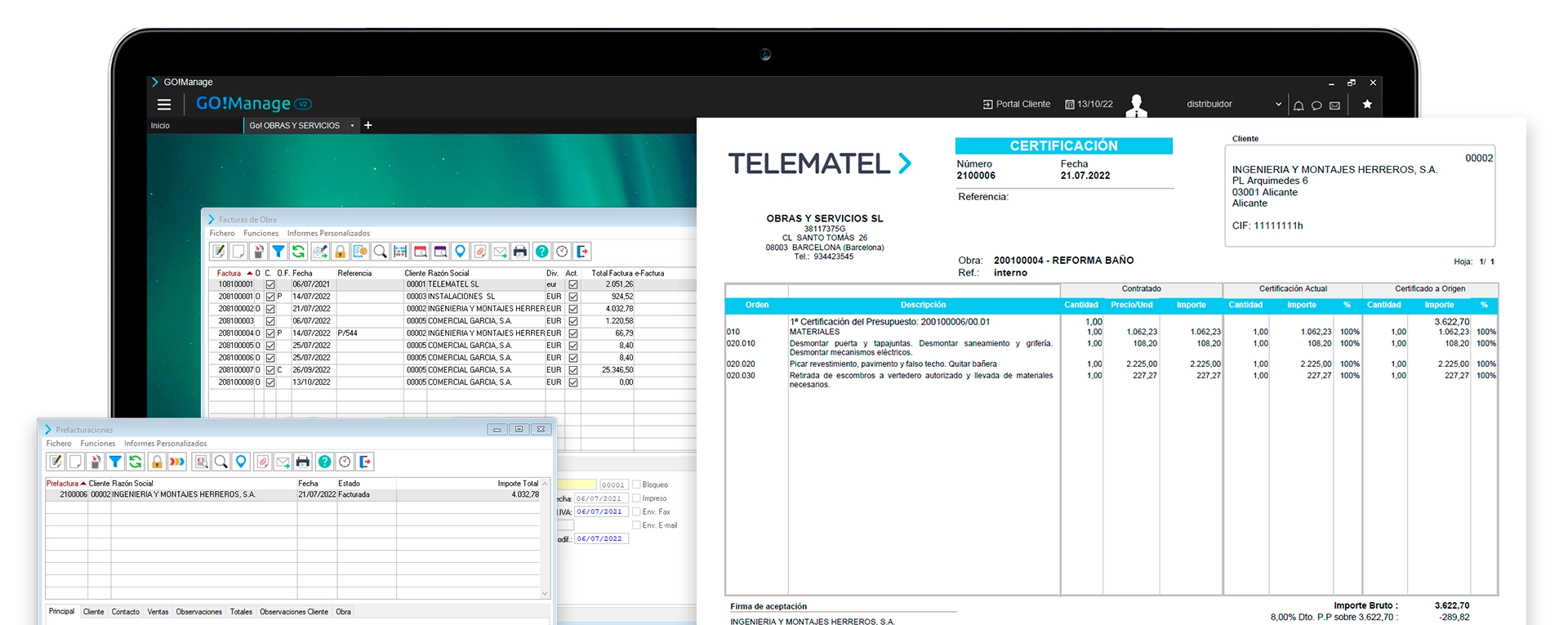Viewport: 1568px width, 625px height.
Task: Click exit door icon in Prefacturaciones
Action: point(365,462)
